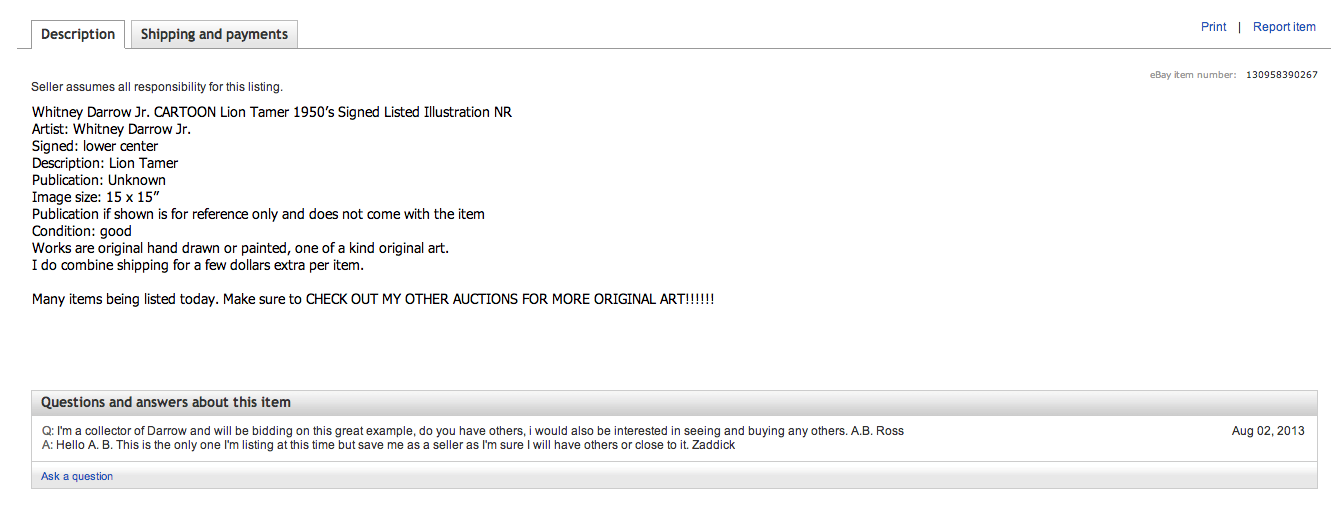
Task: Click the seller assumes all responsibility notice
Action: click(x=157, y=87)
